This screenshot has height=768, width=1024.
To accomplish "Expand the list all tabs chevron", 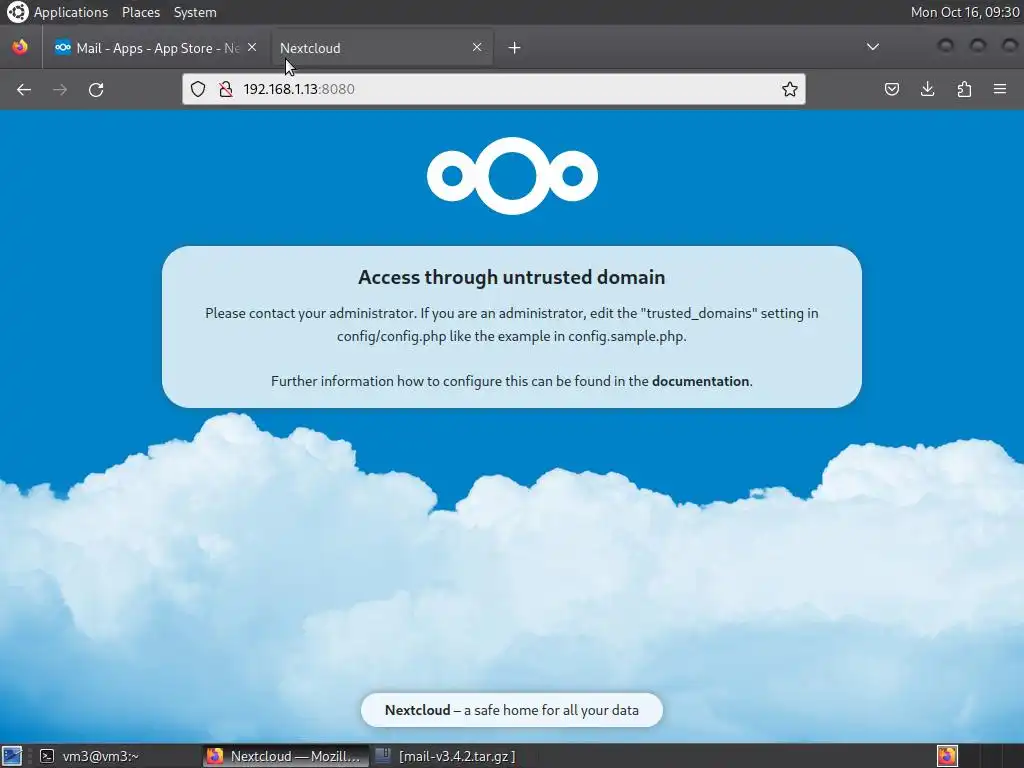I will 872,47.
